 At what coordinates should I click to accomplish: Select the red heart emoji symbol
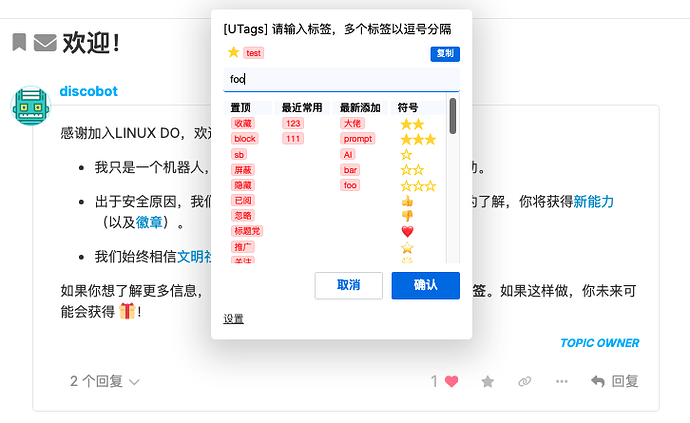click(x=407, y=231)
